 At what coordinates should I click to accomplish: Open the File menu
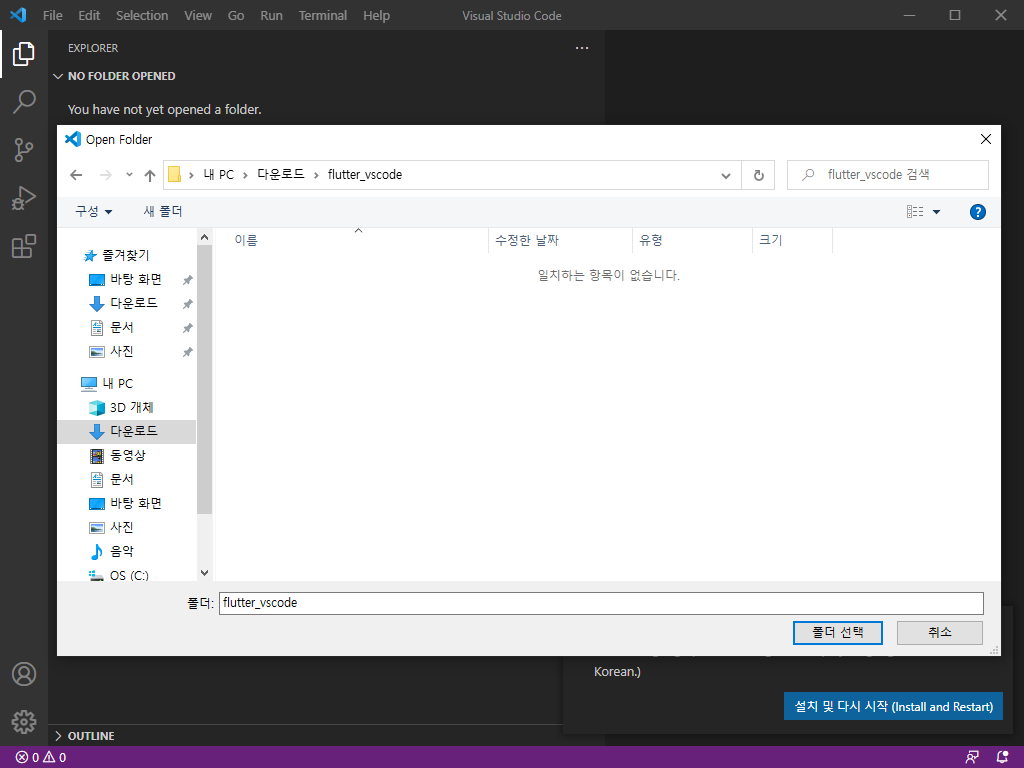coord(53,16)
